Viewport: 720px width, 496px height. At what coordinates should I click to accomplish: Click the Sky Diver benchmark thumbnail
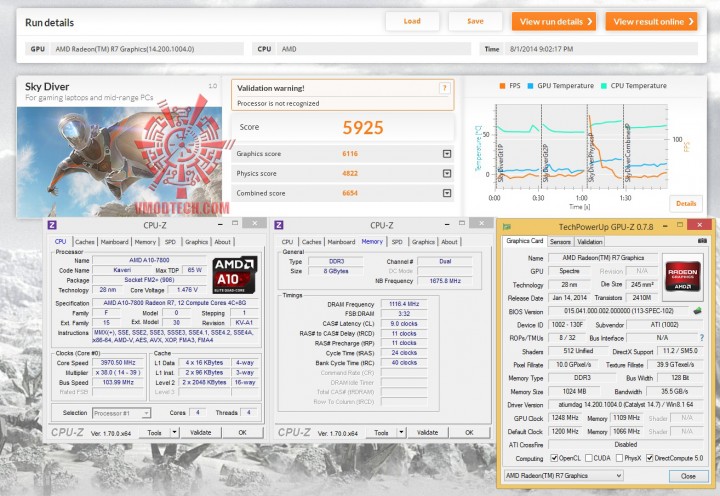[x=119, y=161]
